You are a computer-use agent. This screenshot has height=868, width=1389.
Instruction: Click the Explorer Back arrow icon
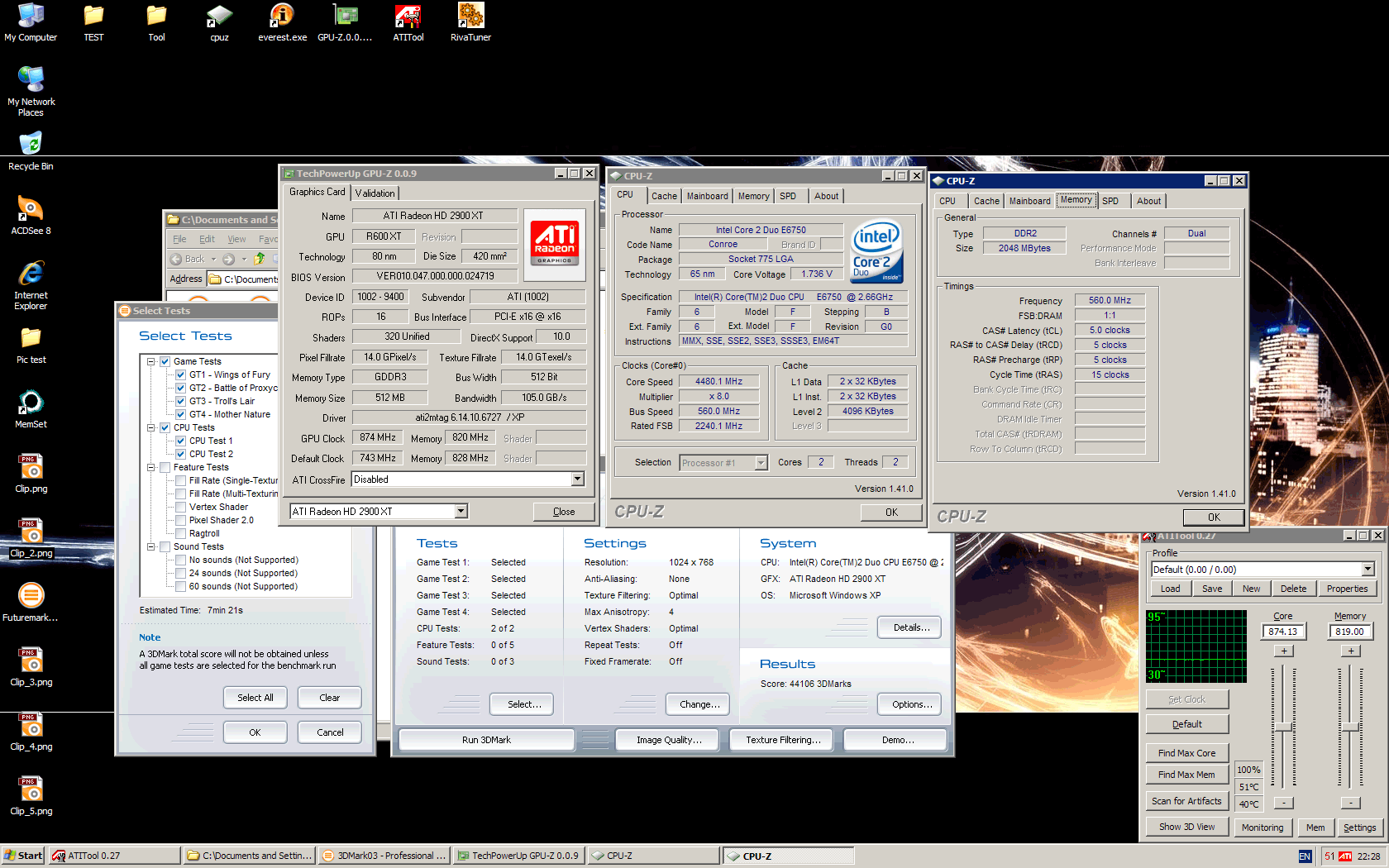click(x=176, y=259)
